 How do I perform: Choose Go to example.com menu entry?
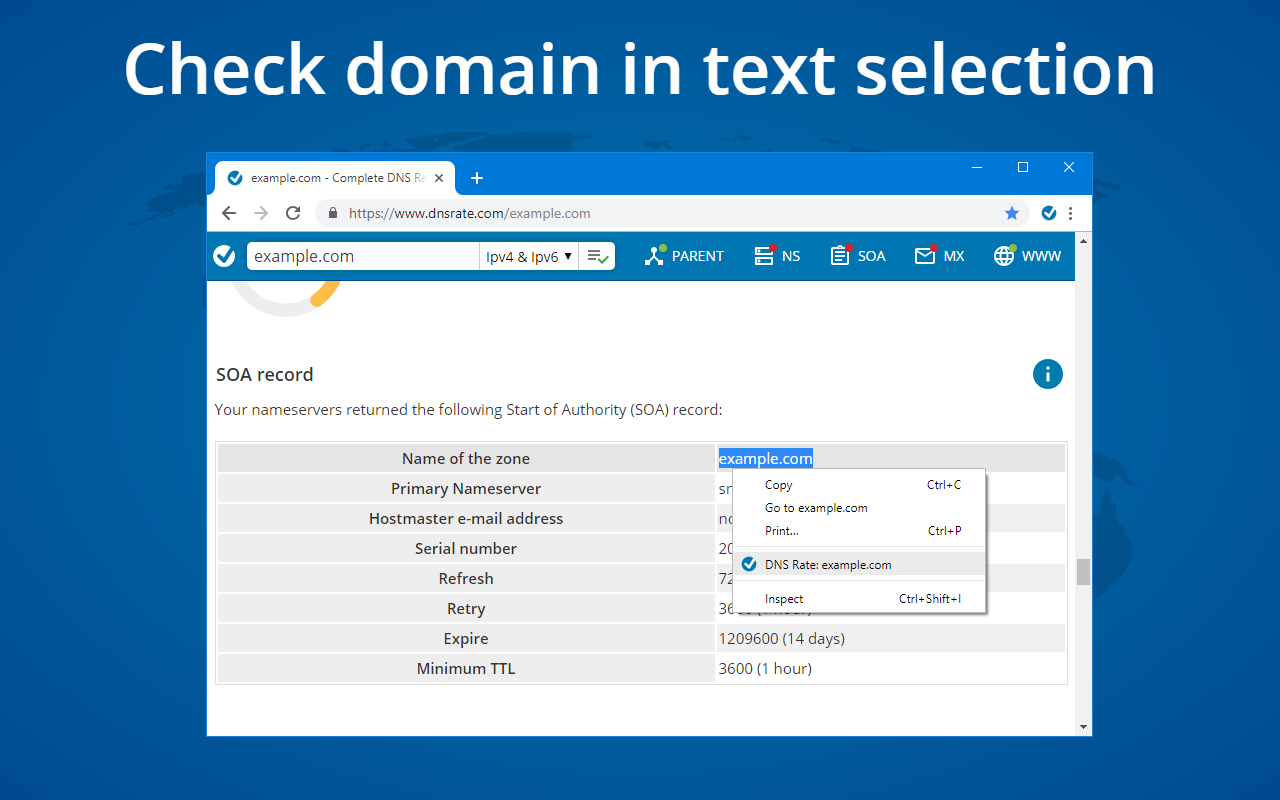[860, 508]
